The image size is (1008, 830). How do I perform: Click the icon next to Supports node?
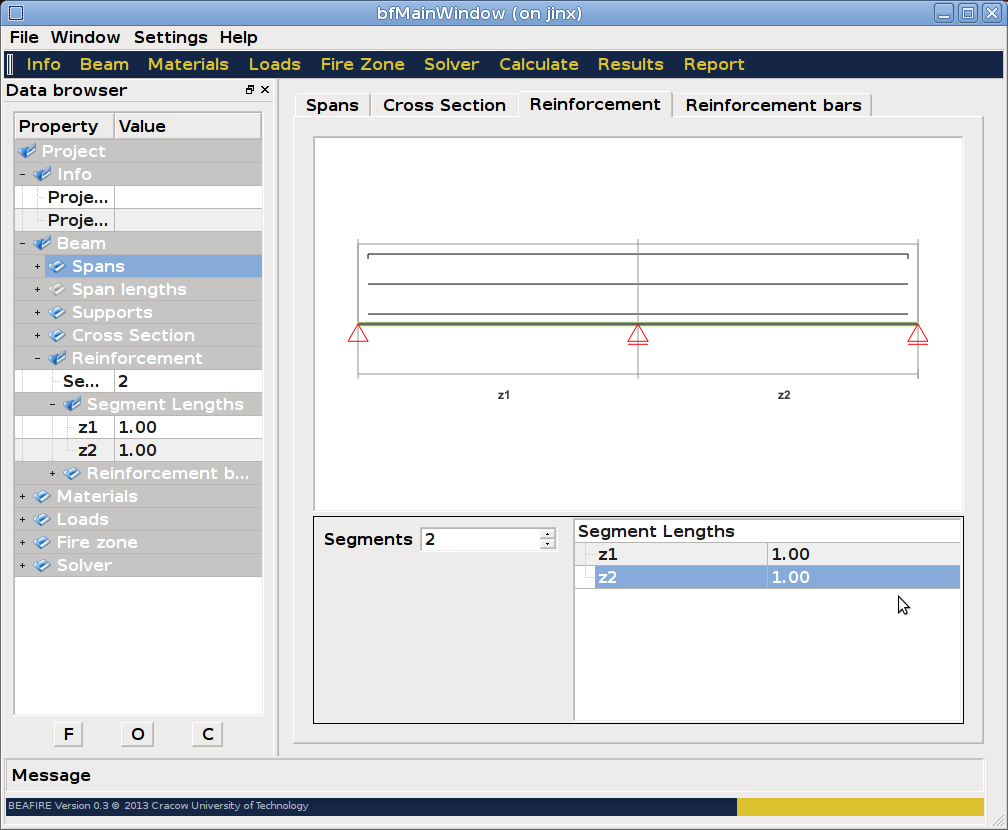click(57, 313)
